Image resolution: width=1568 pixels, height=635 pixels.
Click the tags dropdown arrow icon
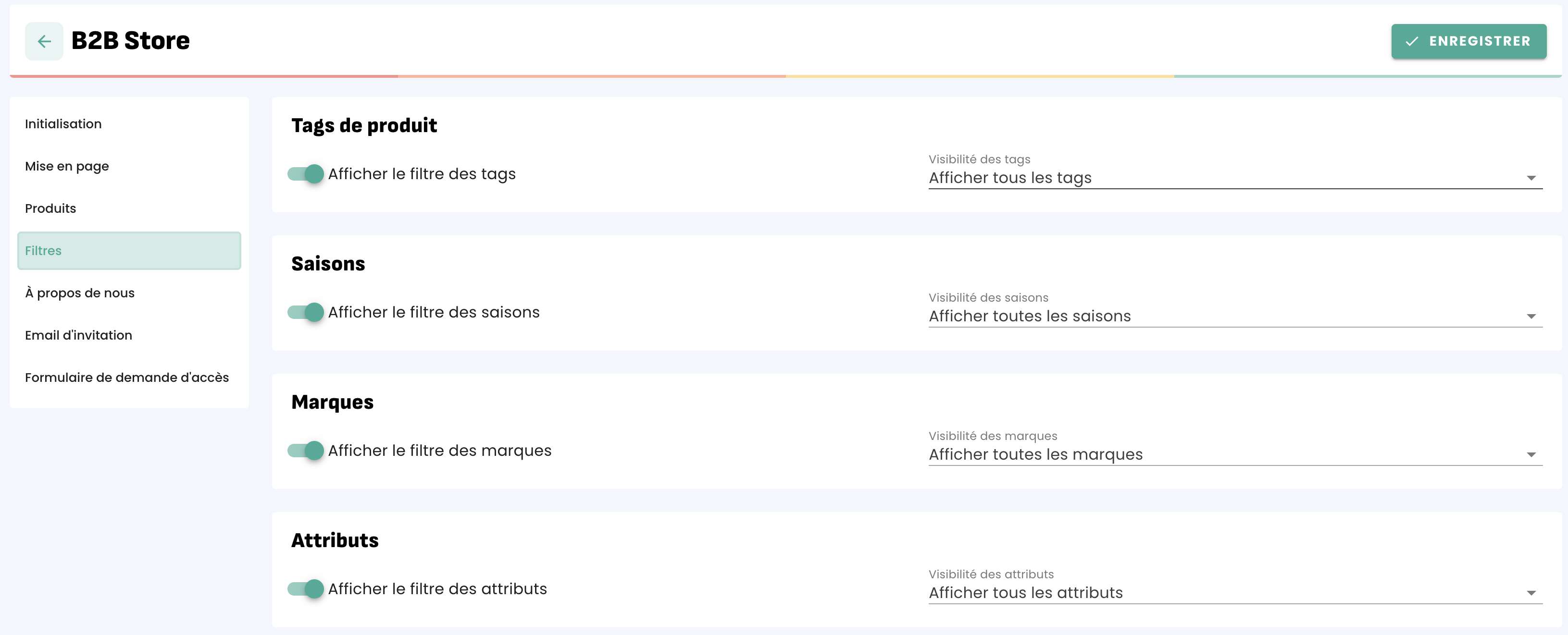[x=1531, y=178]
